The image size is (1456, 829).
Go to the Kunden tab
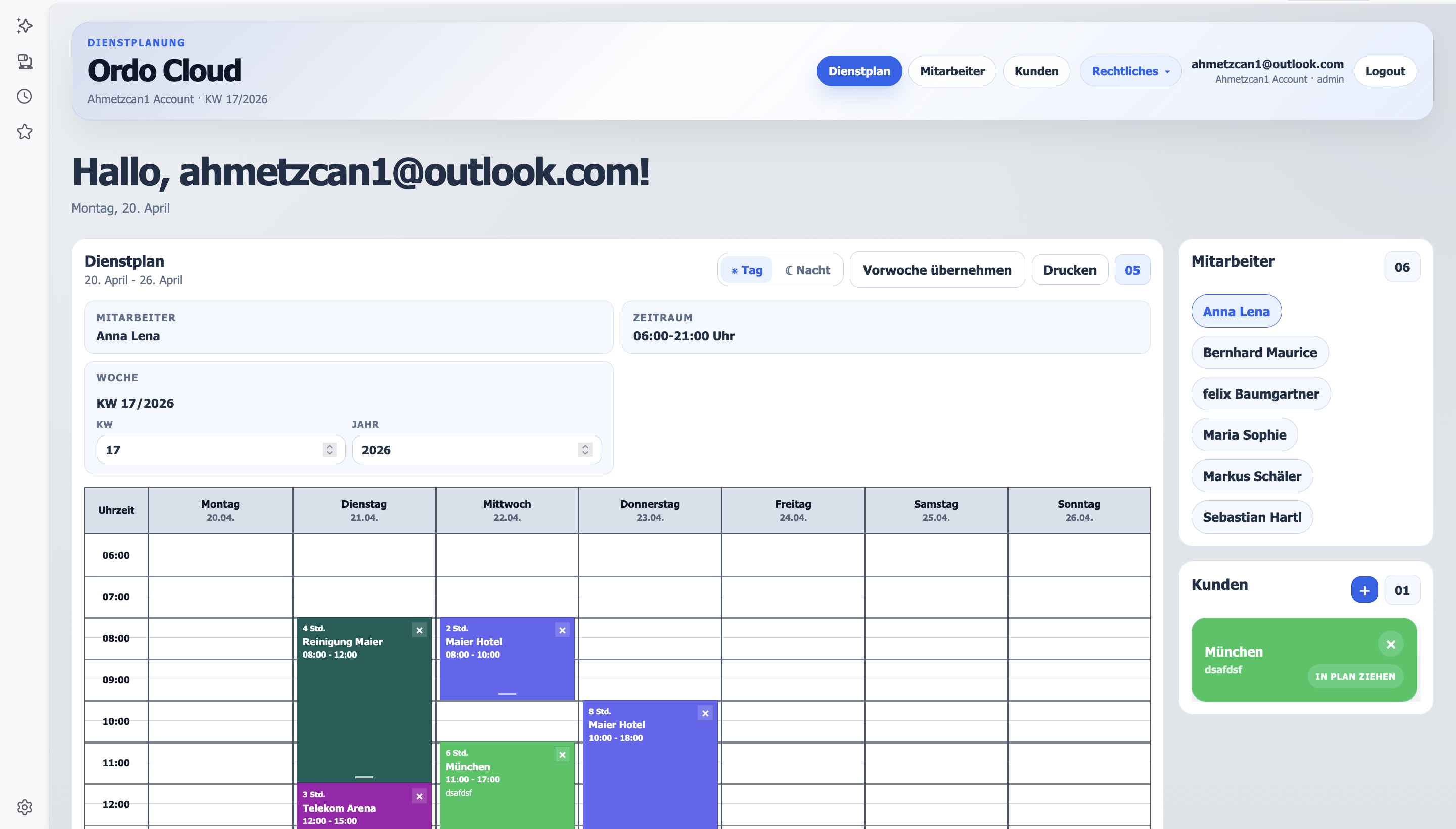pos(1036,71)
